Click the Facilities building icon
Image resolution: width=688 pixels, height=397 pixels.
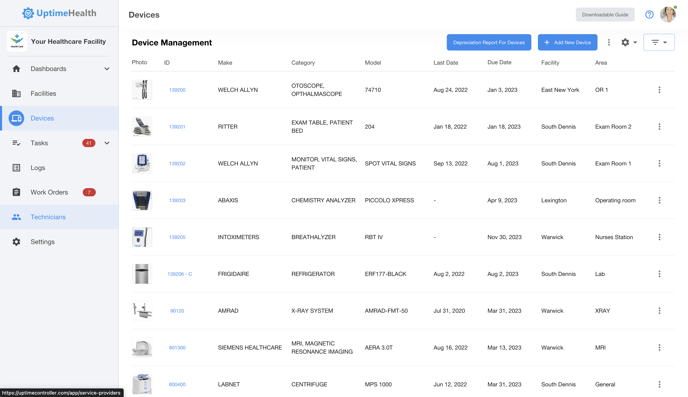[16, 93]
